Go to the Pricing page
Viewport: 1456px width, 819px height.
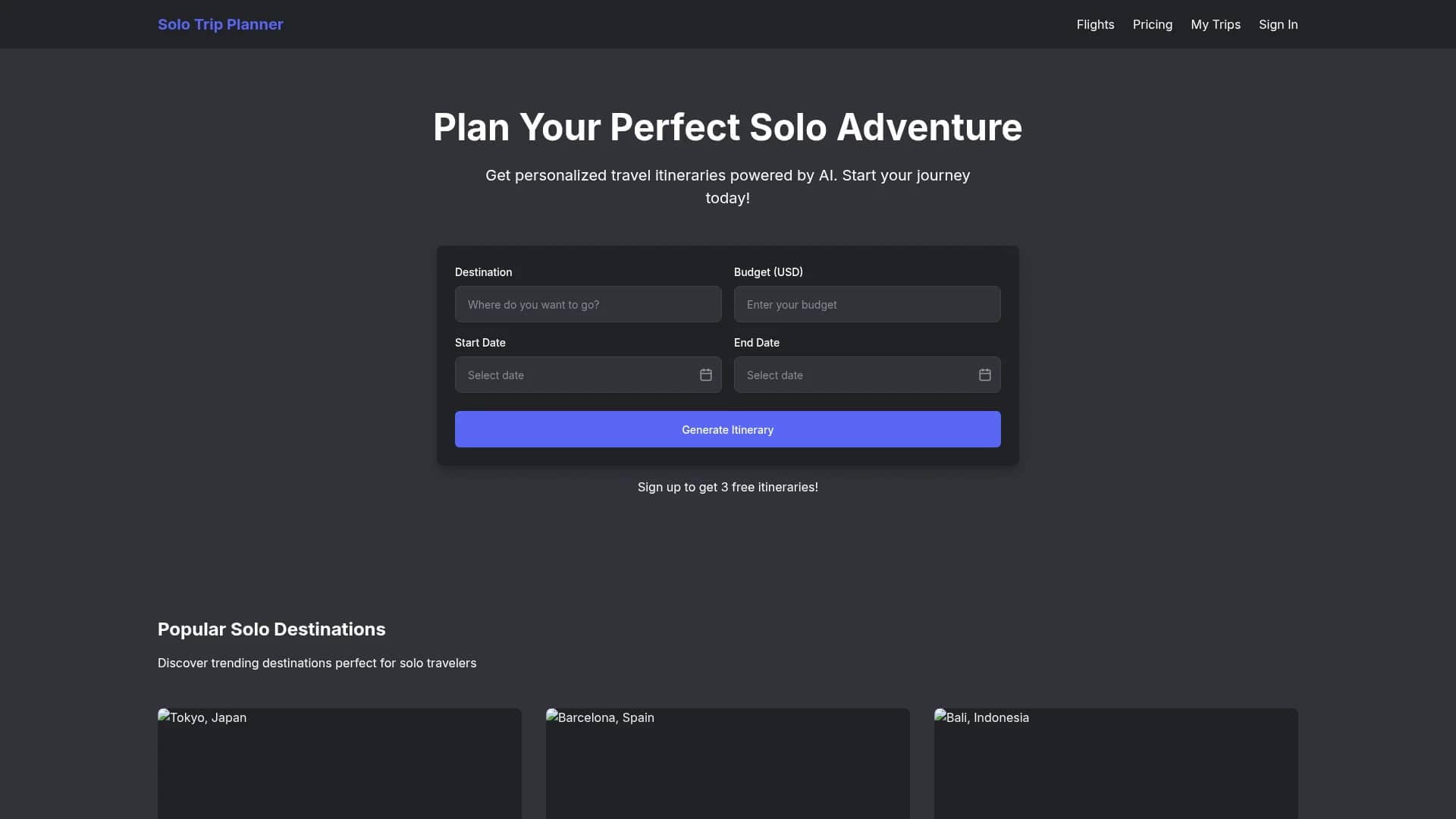coord(1152,24)
